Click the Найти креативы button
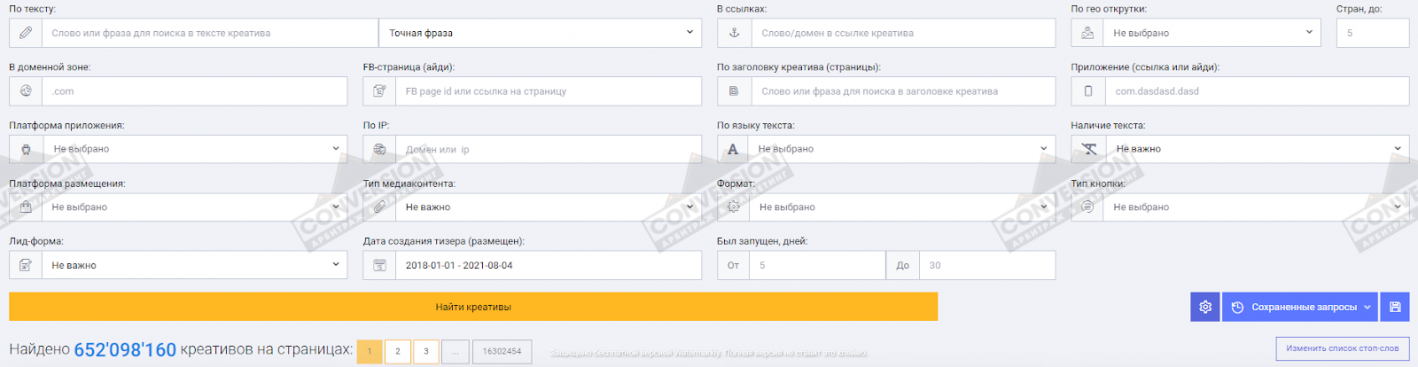This screenshot has width=1418, height=367. coord(473,307)
